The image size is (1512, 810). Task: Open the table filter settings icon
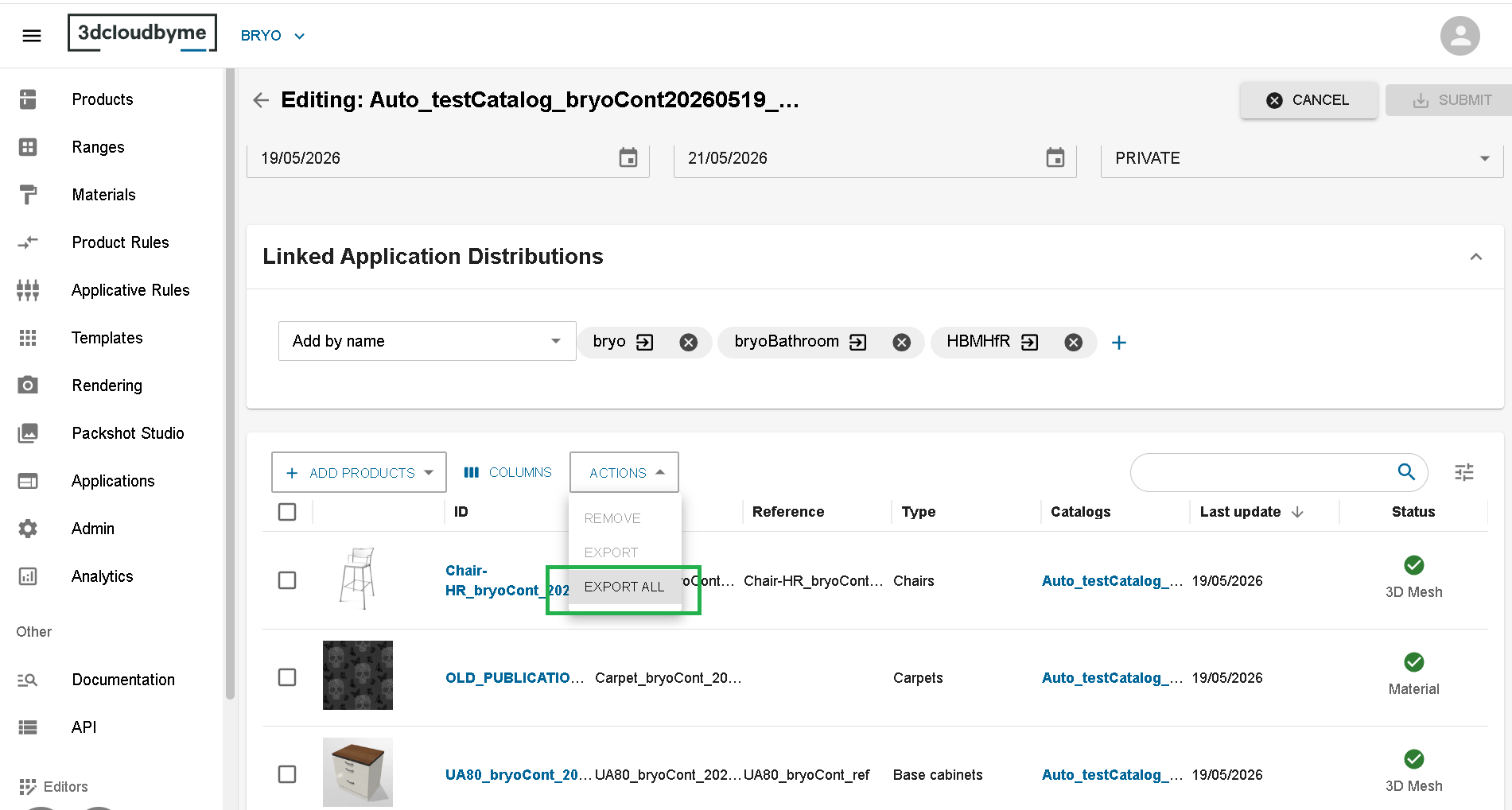coord(1464,472)
